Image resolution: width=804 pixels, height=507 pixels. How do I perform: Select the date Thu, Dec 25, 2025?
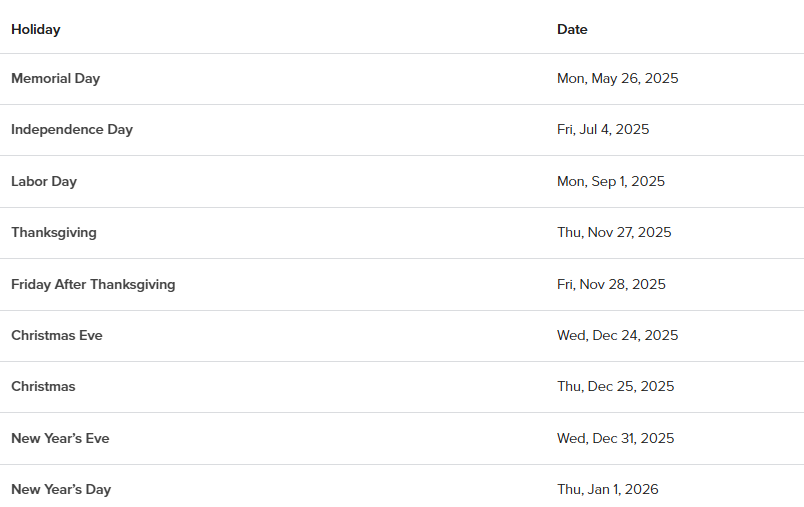[615, 386]
